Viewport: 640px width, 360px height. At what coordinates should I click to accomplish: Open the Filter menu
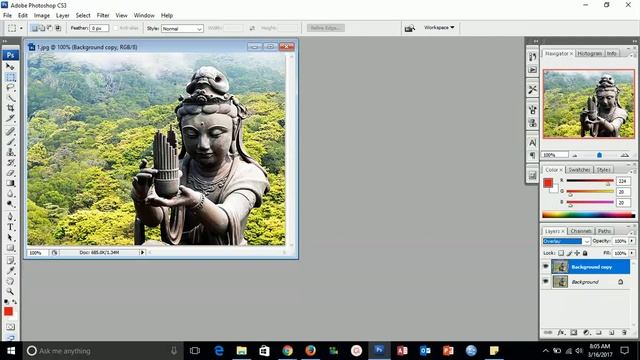[x=103, y=15]
